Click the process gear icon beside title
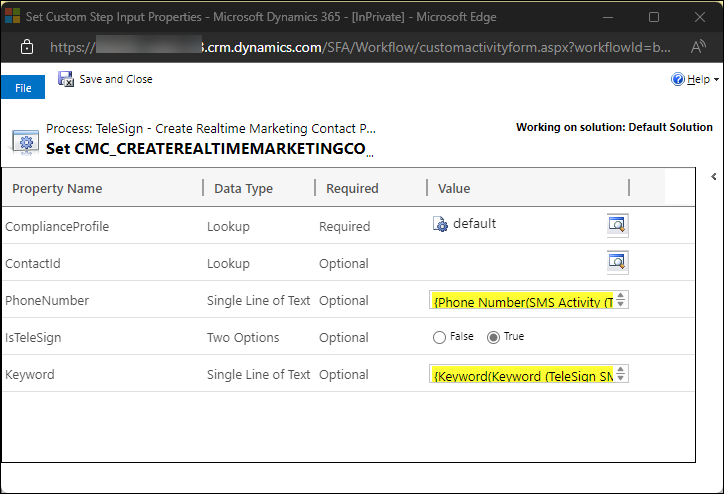 coord(25,141)
